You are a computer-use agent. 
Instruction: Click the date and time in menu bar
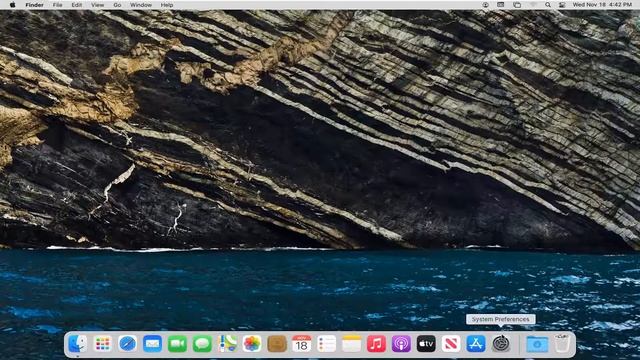(x=602, y=5)
